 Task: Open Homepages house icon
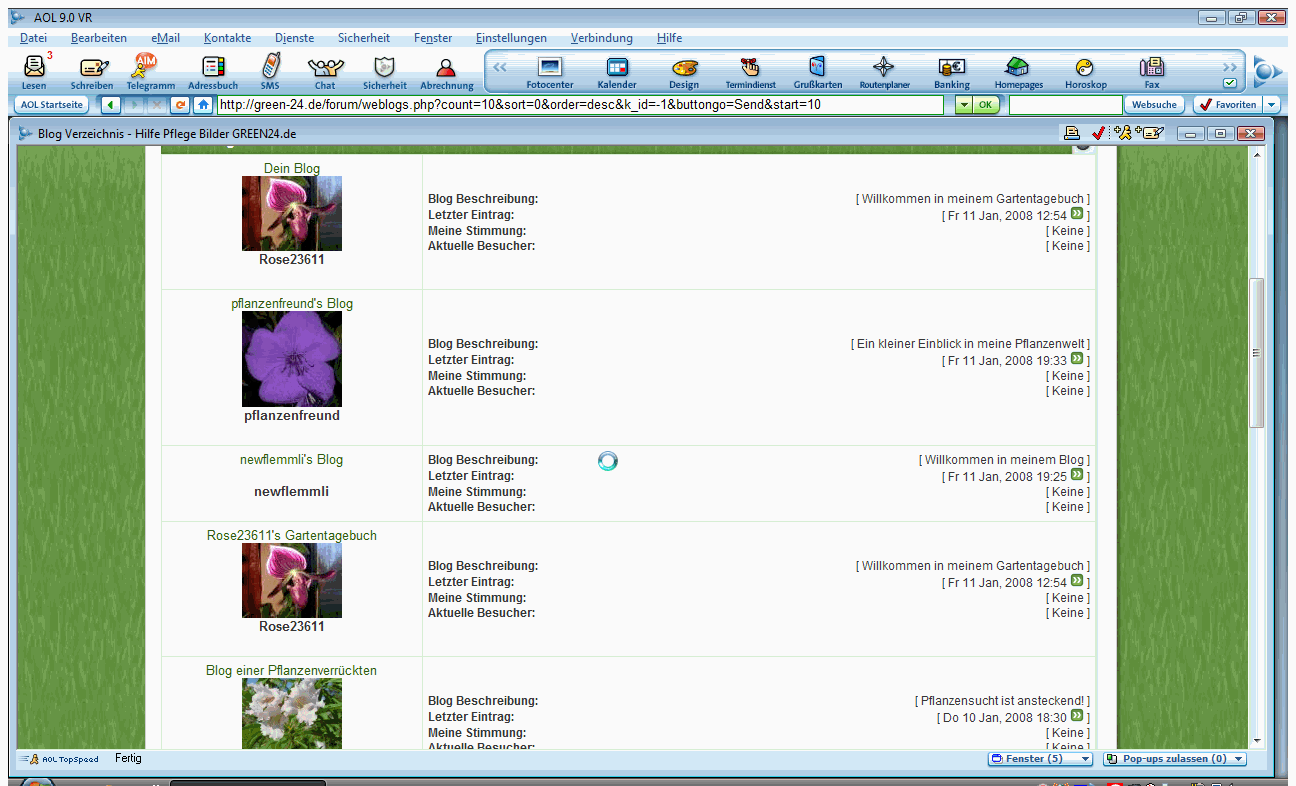1017,73
